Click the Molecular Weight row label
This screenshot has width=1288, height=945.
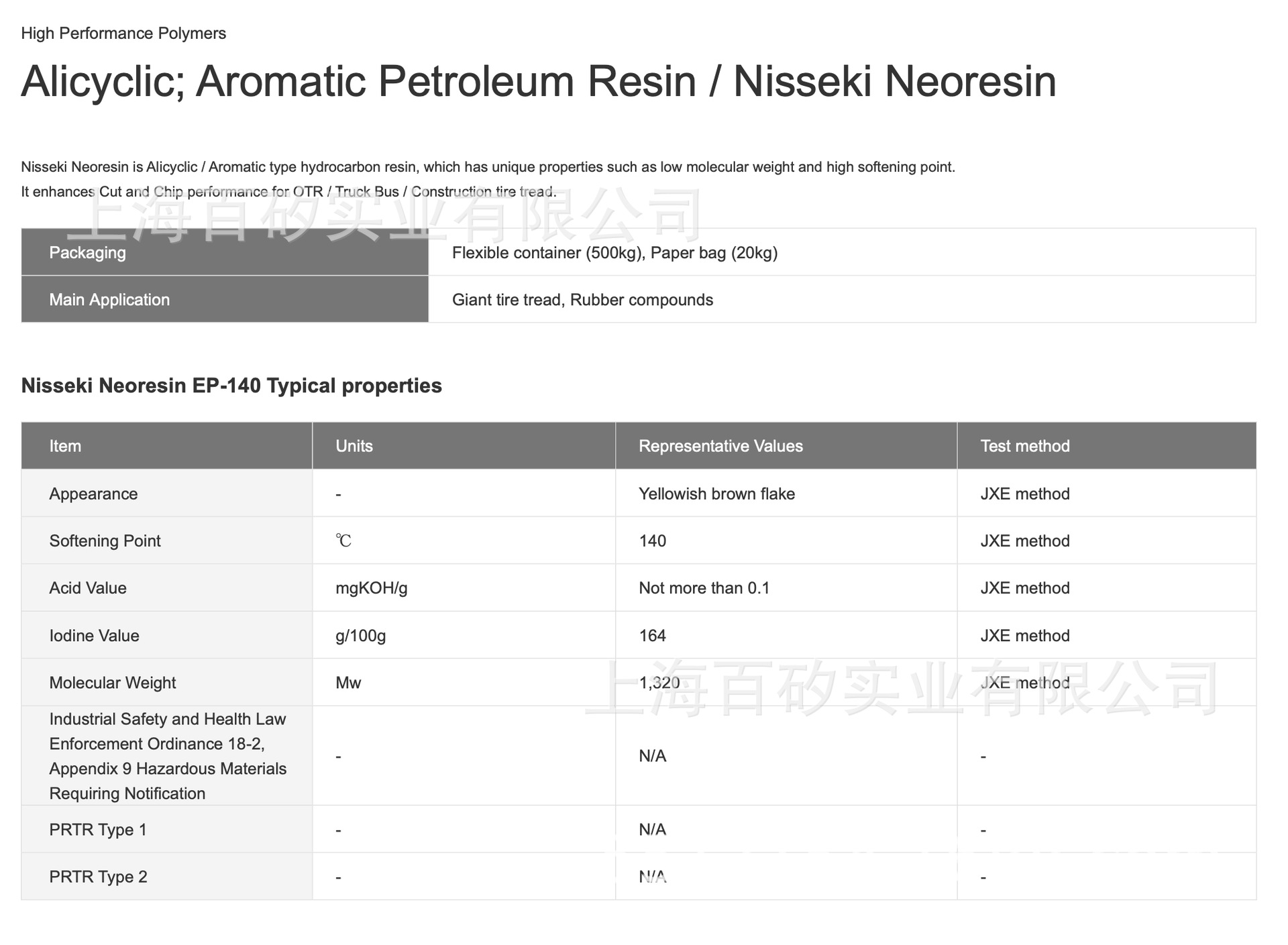112,683
